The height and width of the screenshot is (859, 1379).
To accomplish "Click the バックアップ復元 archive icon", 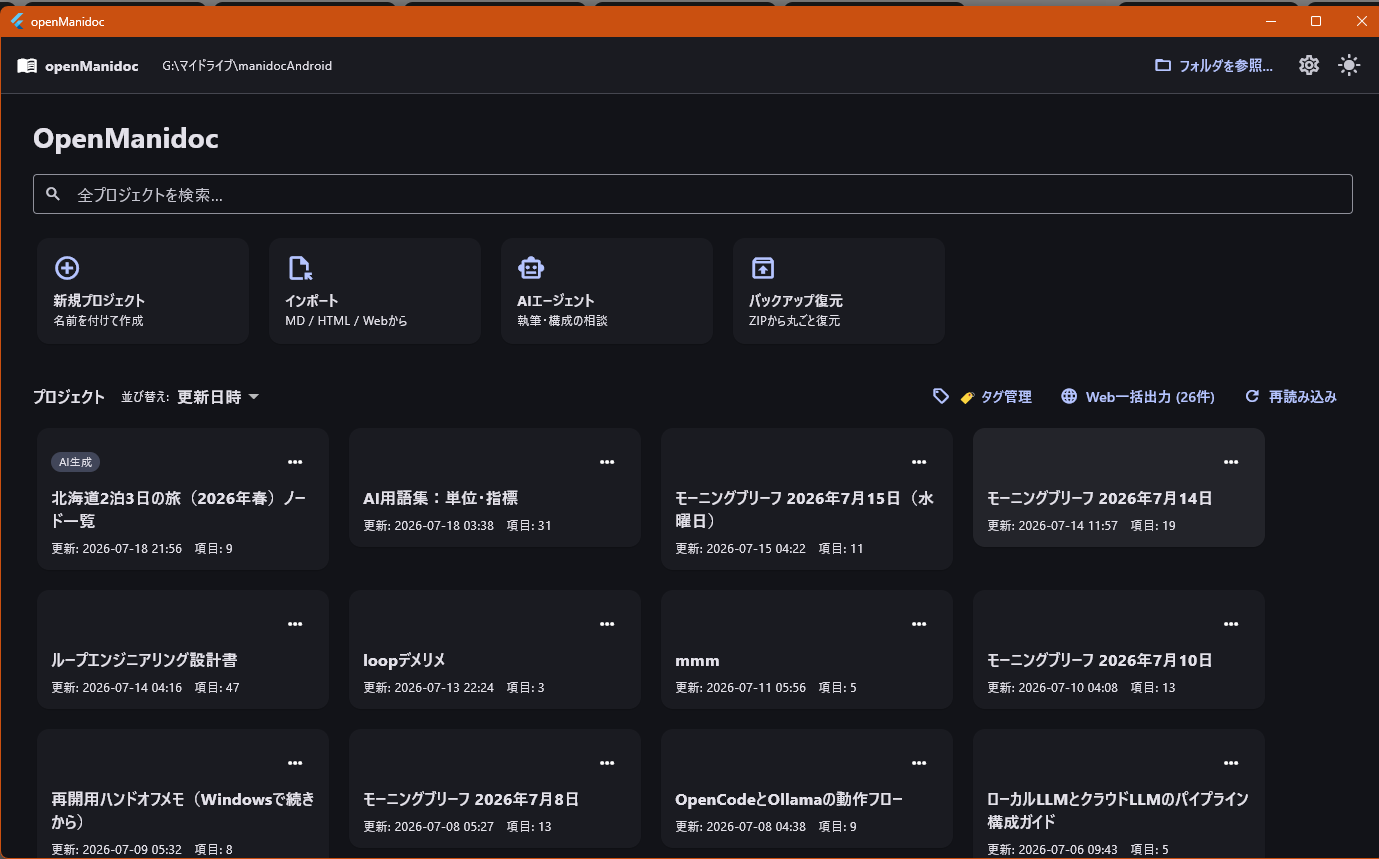I will point(763,268).
